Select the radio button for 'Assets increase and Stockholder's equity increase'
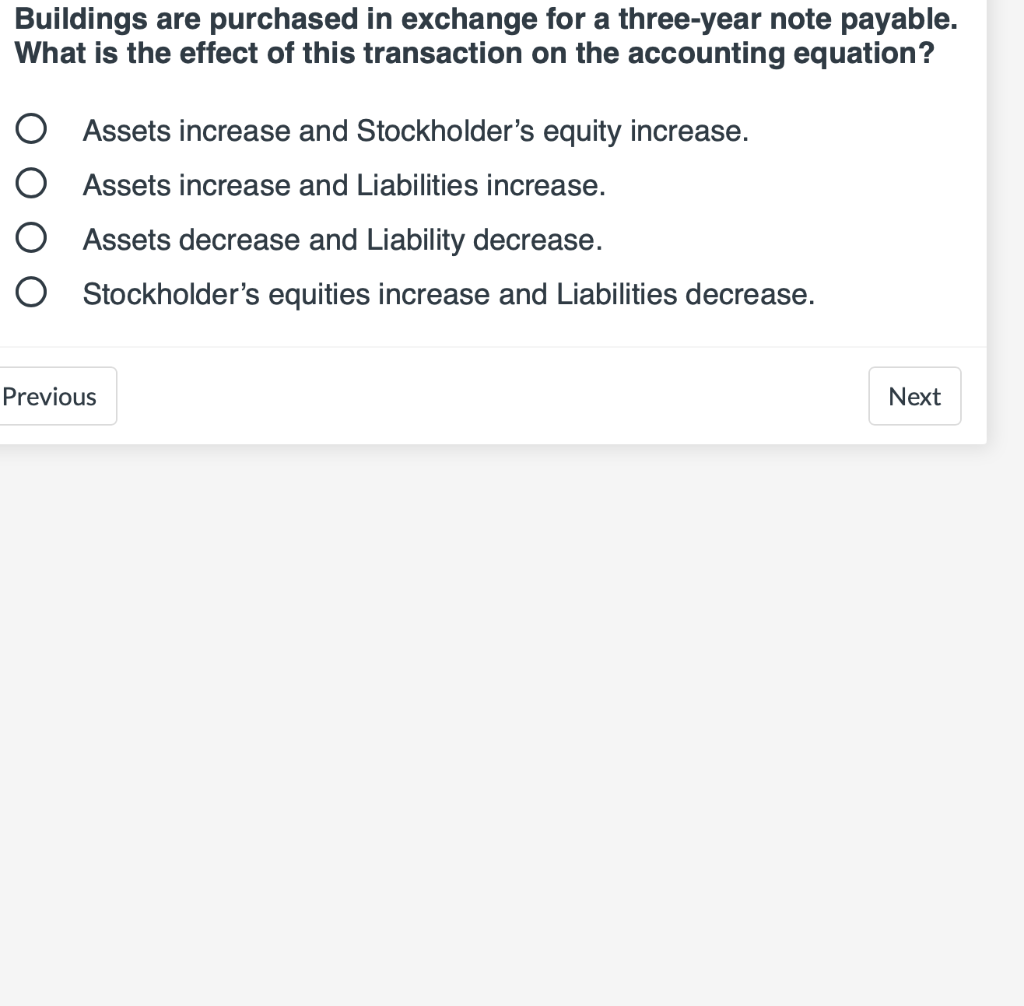The height and width of the screenshot is (1006, 1024). tap(31, 129)
